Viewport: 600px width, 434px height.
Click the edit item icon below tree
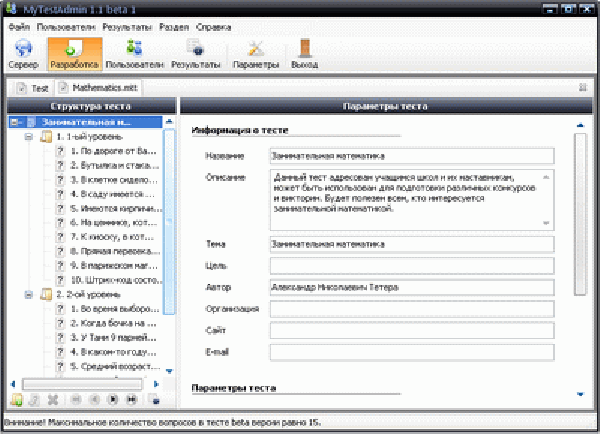pos(34,400)
